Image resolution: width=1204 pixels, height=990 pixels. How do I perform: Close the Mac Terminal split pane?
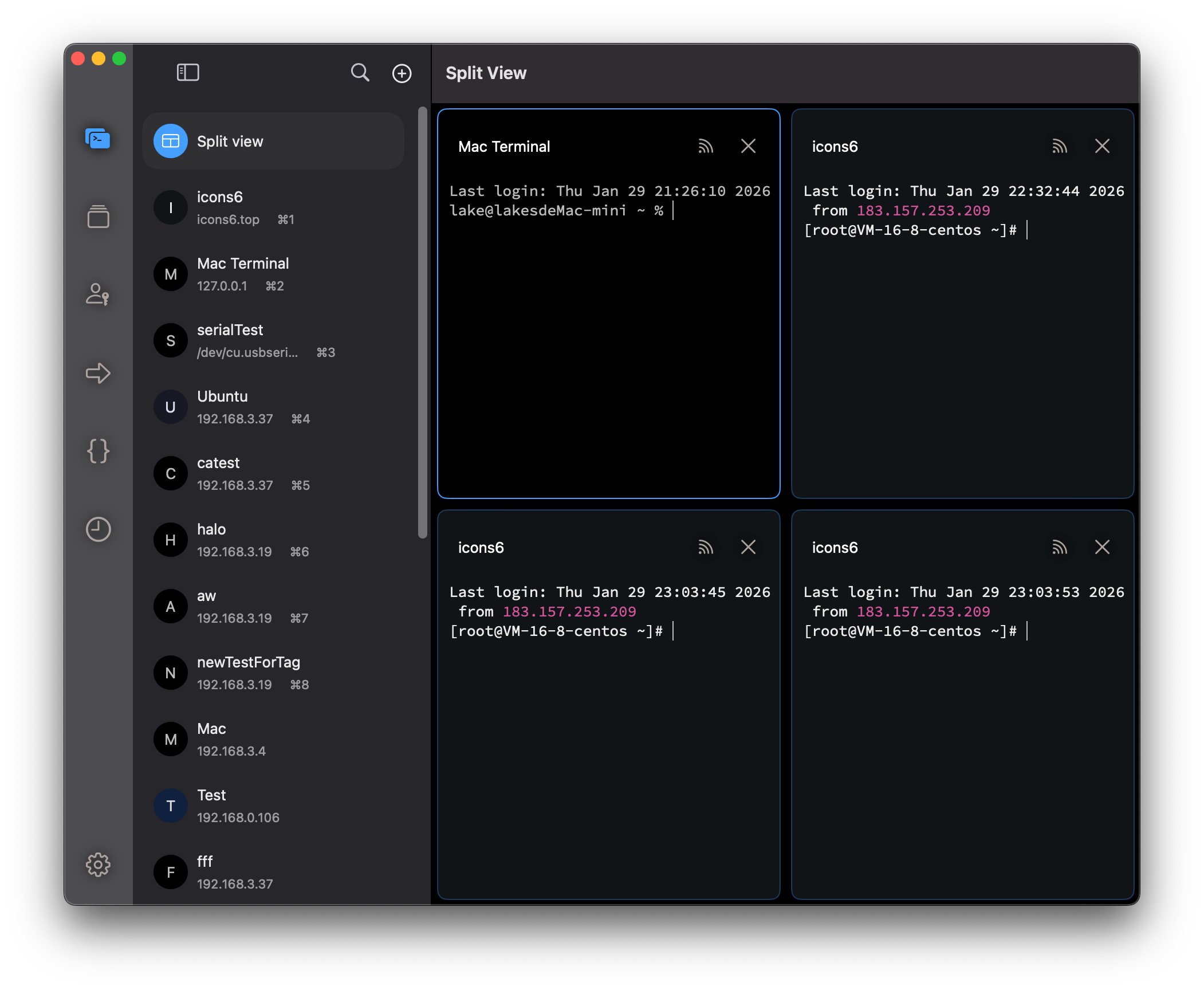(x=748, y=146)
